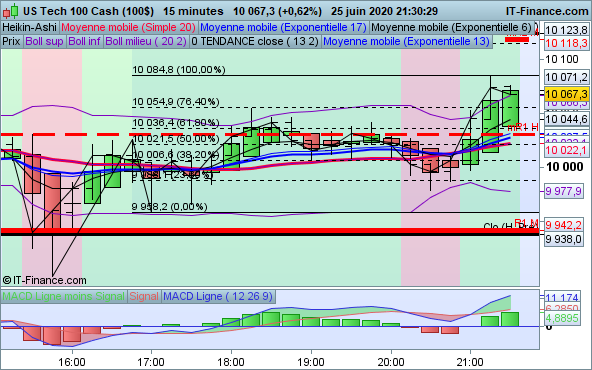The image size is (592, 370).
Task: Click the Boll sup legend label
Action: (x=44, y=41)
